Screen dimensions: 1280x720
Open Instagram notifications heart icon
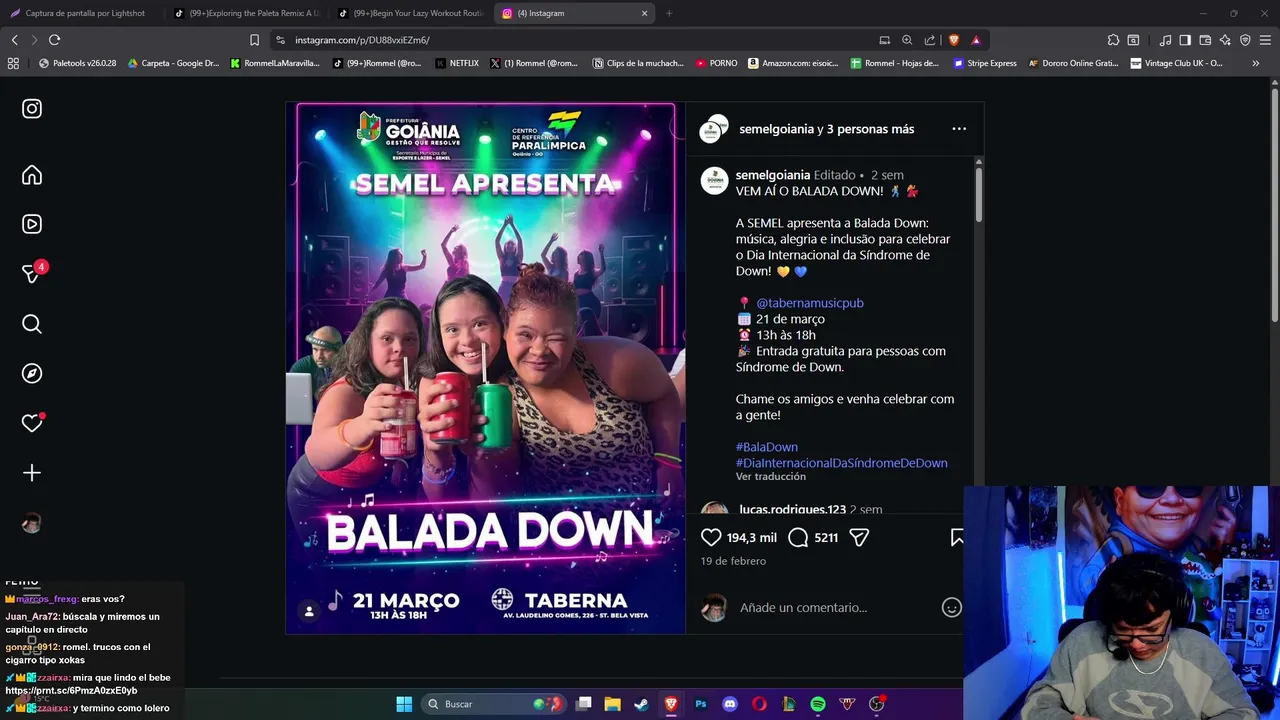(32, 423)
